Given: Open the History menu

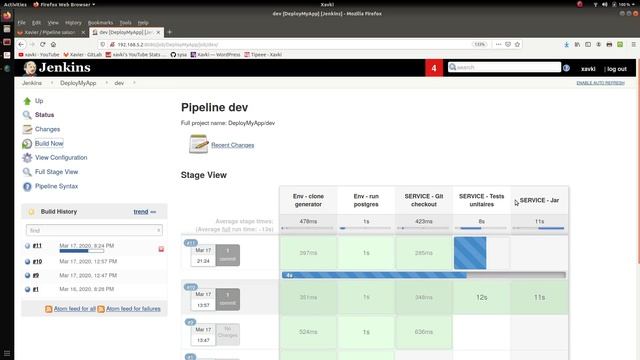Looking at the screenshot, I should click(x=73, y=22).
